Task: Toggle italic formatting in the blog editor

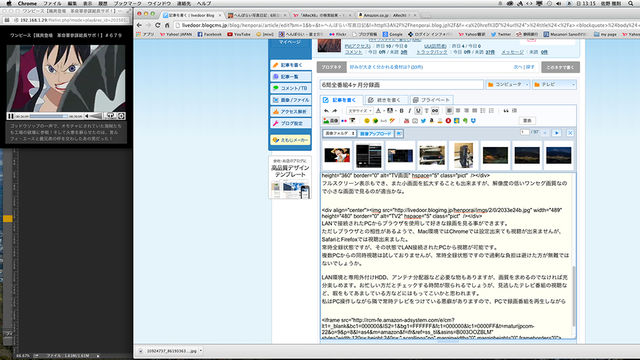Action: point(409,111)
